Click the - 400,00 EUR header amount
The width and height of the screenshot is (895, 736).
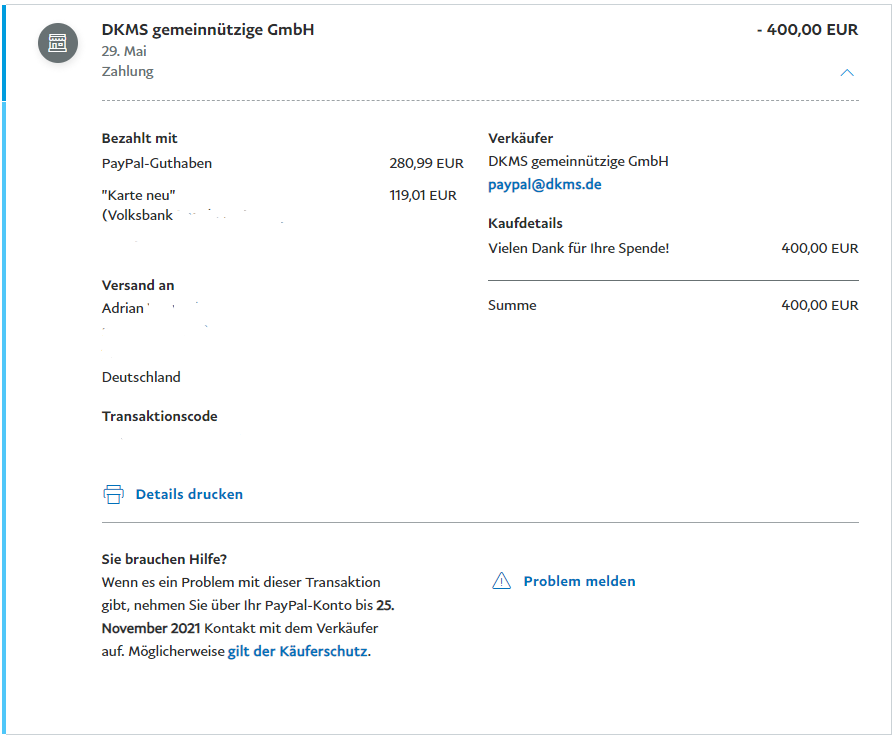click(x=807, y=30)
